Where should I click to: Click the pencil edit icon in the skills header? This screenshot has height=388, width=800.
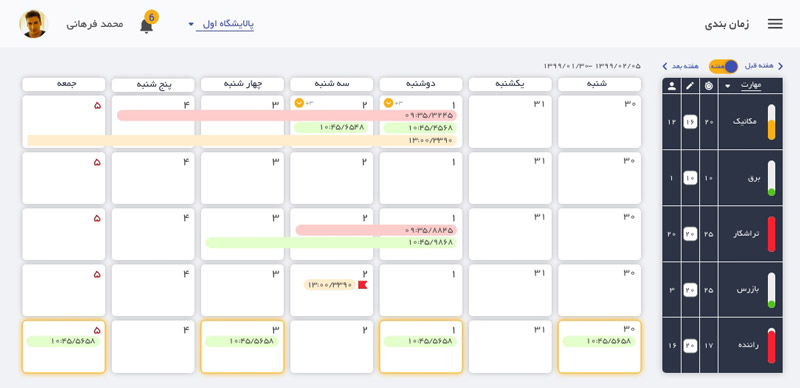pyautogui.click(x=690, y=86)
